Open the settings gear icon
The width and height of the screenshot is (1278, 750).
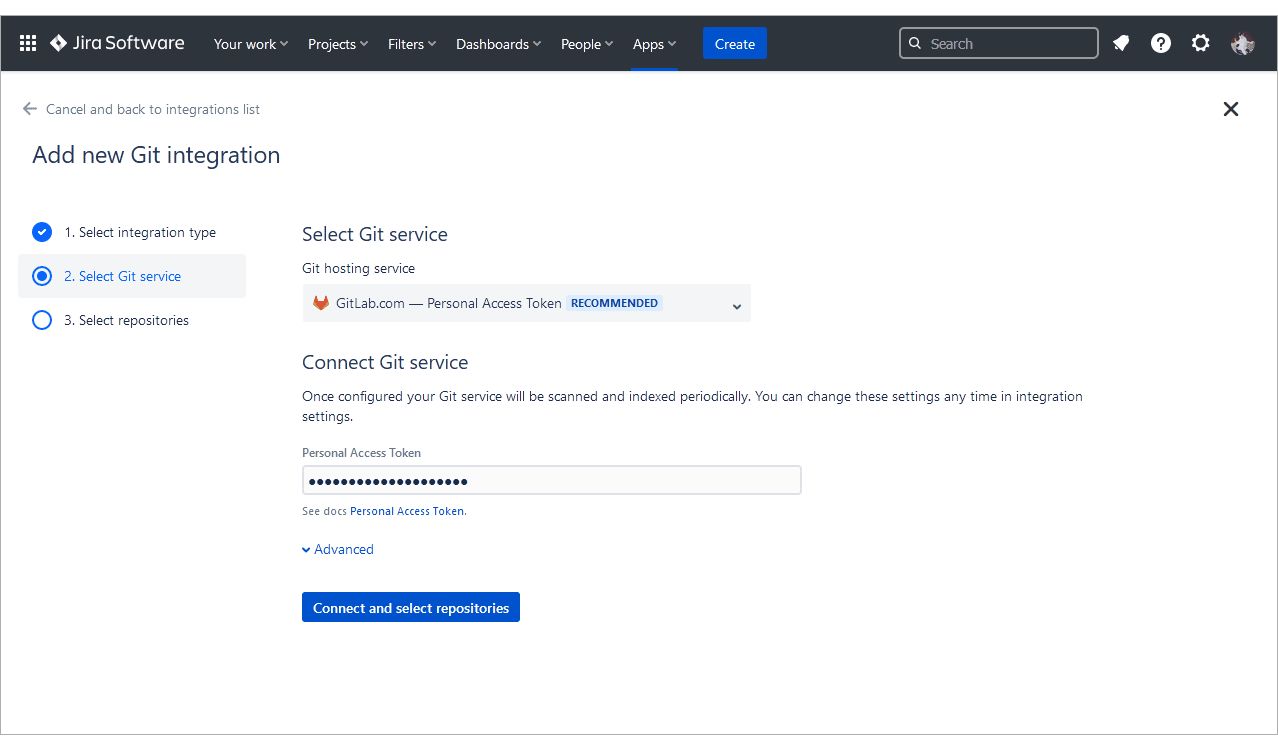pos(1200,43)
